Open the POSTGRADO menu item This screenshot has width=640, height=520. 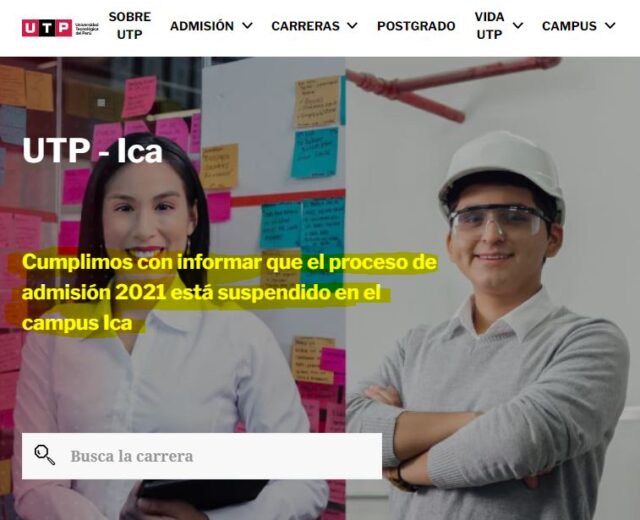pos(416,26)
